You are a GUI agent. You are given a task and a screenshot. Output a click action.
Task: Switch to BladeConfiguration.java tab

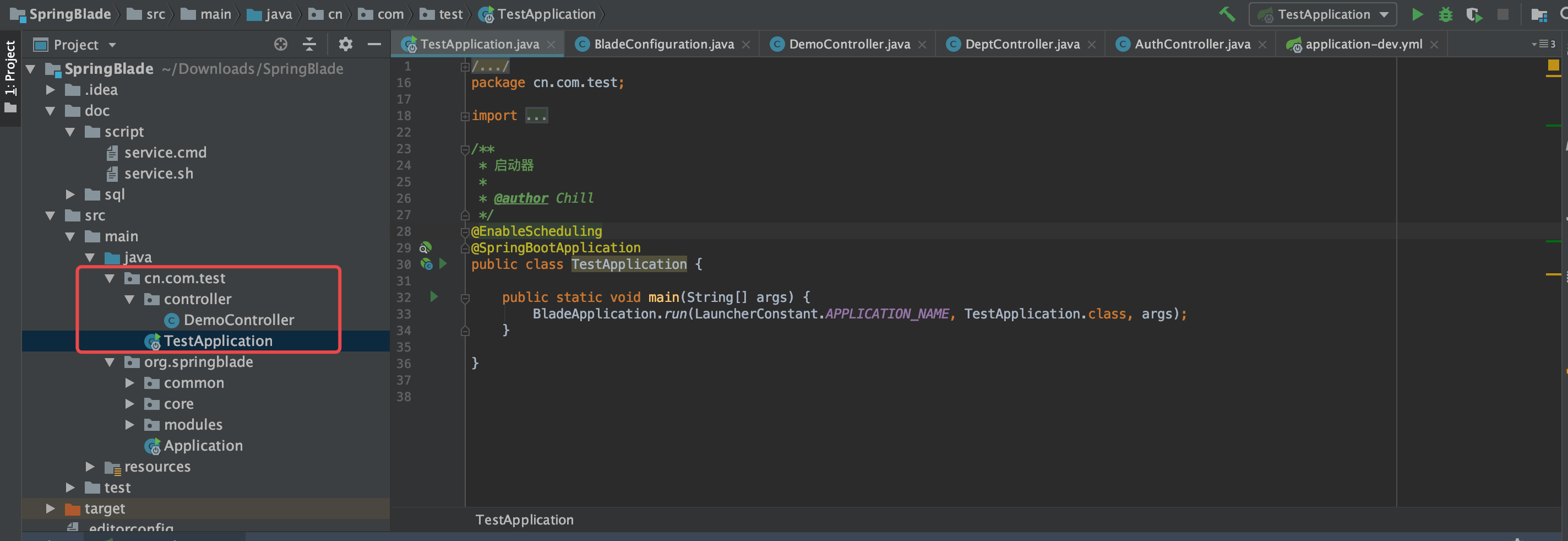coord(663,44)
